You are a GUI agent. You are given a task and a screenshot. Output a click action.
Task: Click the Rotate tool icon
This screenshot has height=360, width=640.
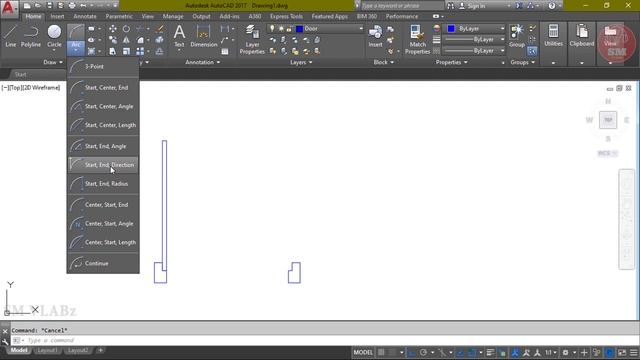126,29
